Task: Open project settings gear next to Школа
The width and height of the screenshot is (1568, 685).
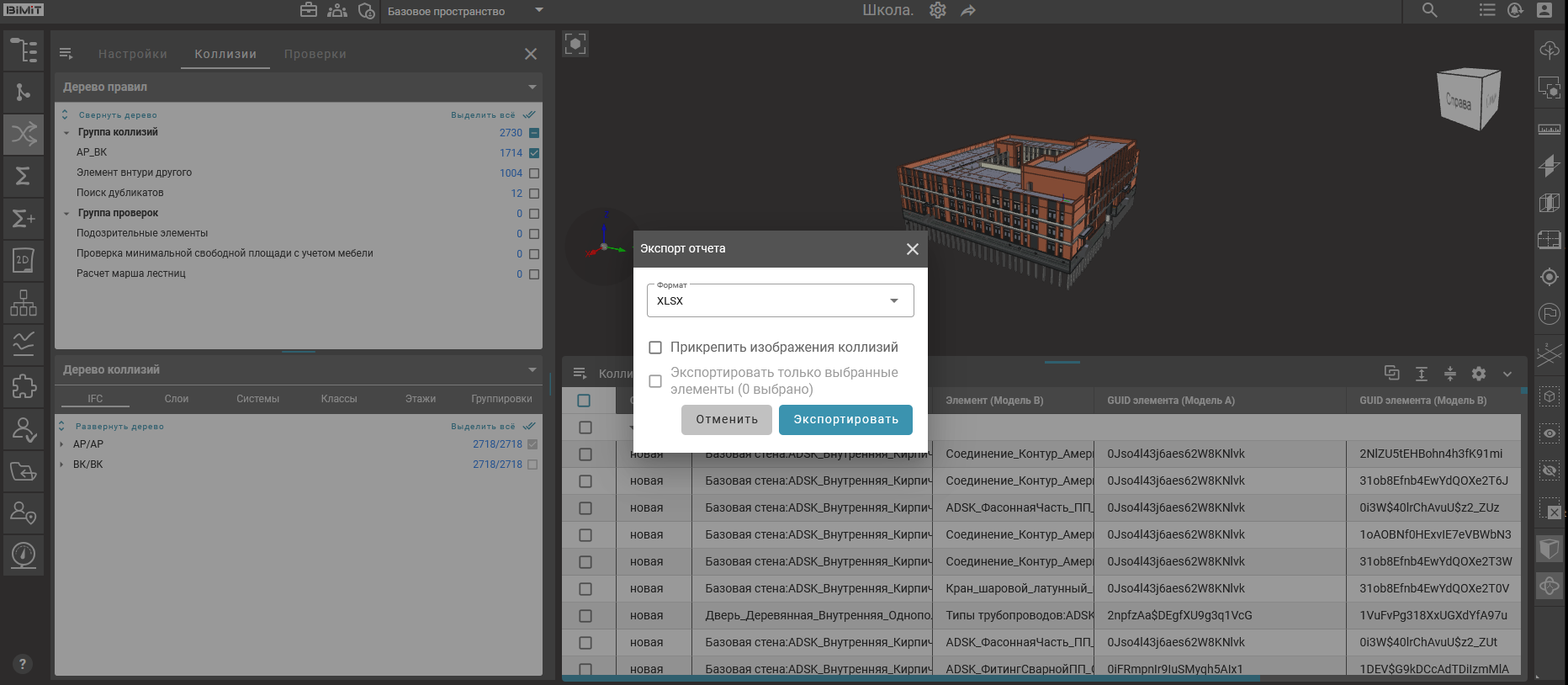Action: 938,11
